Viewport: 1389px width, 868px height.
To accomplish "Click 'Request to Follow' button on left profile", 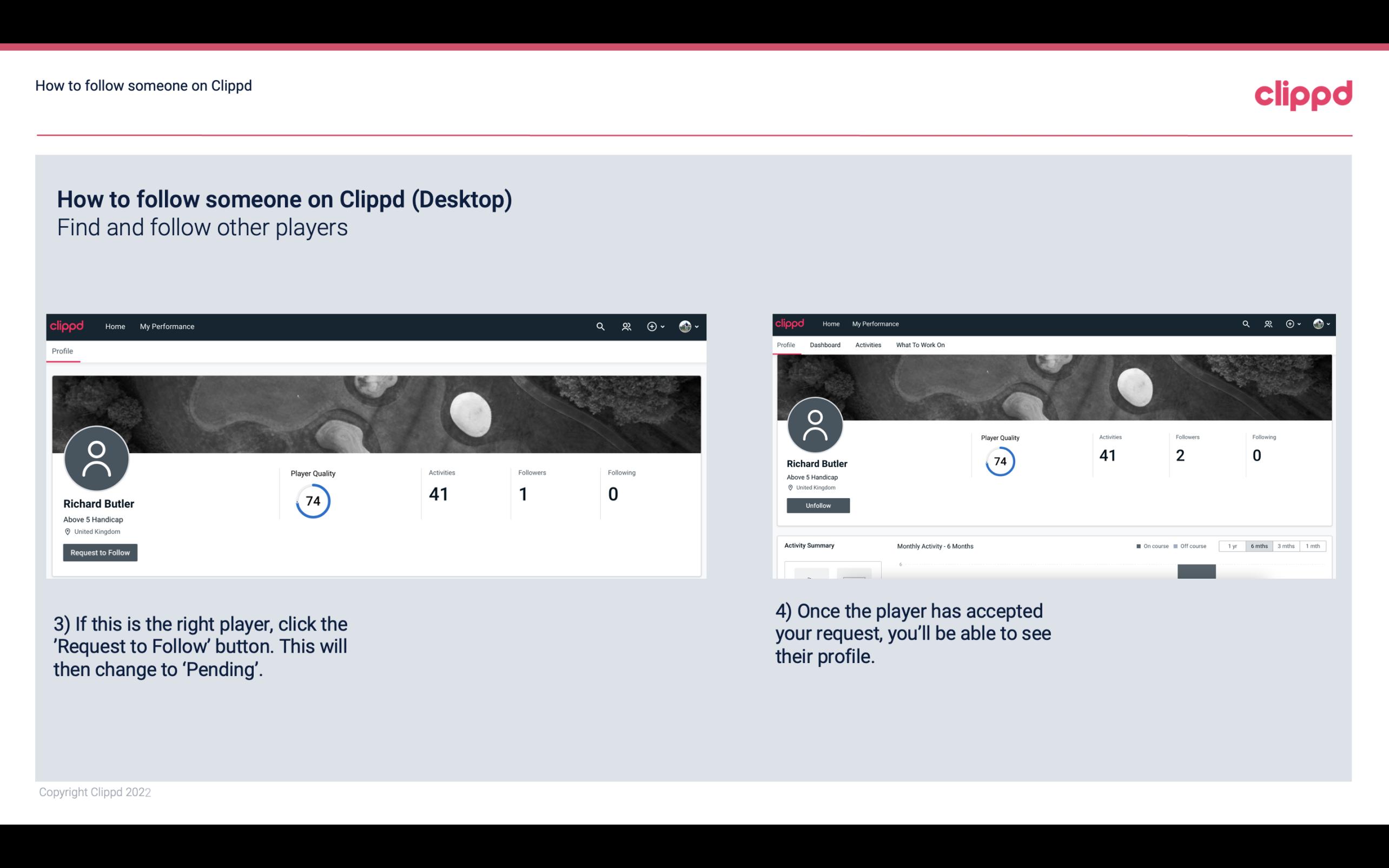I will 100,552.
